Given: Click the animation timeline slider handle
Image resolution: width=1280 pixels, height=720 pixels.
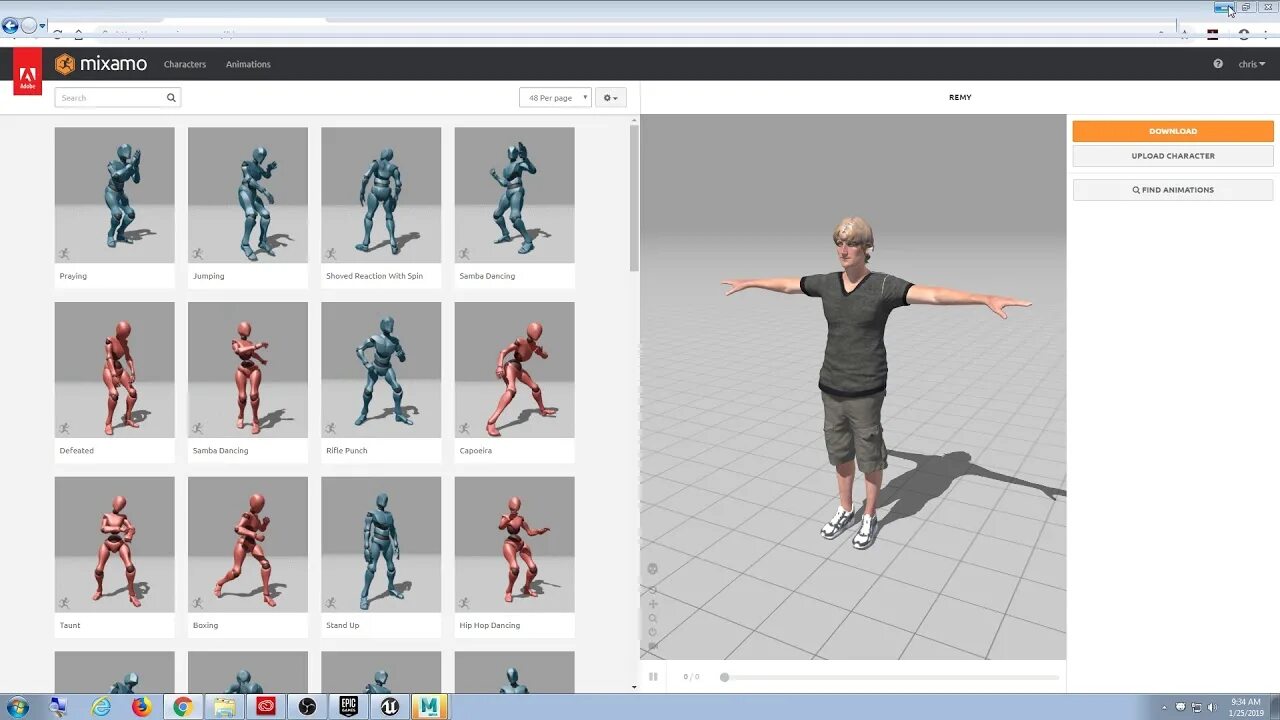Looking at the screenshot, I should [x=724, y=677].
